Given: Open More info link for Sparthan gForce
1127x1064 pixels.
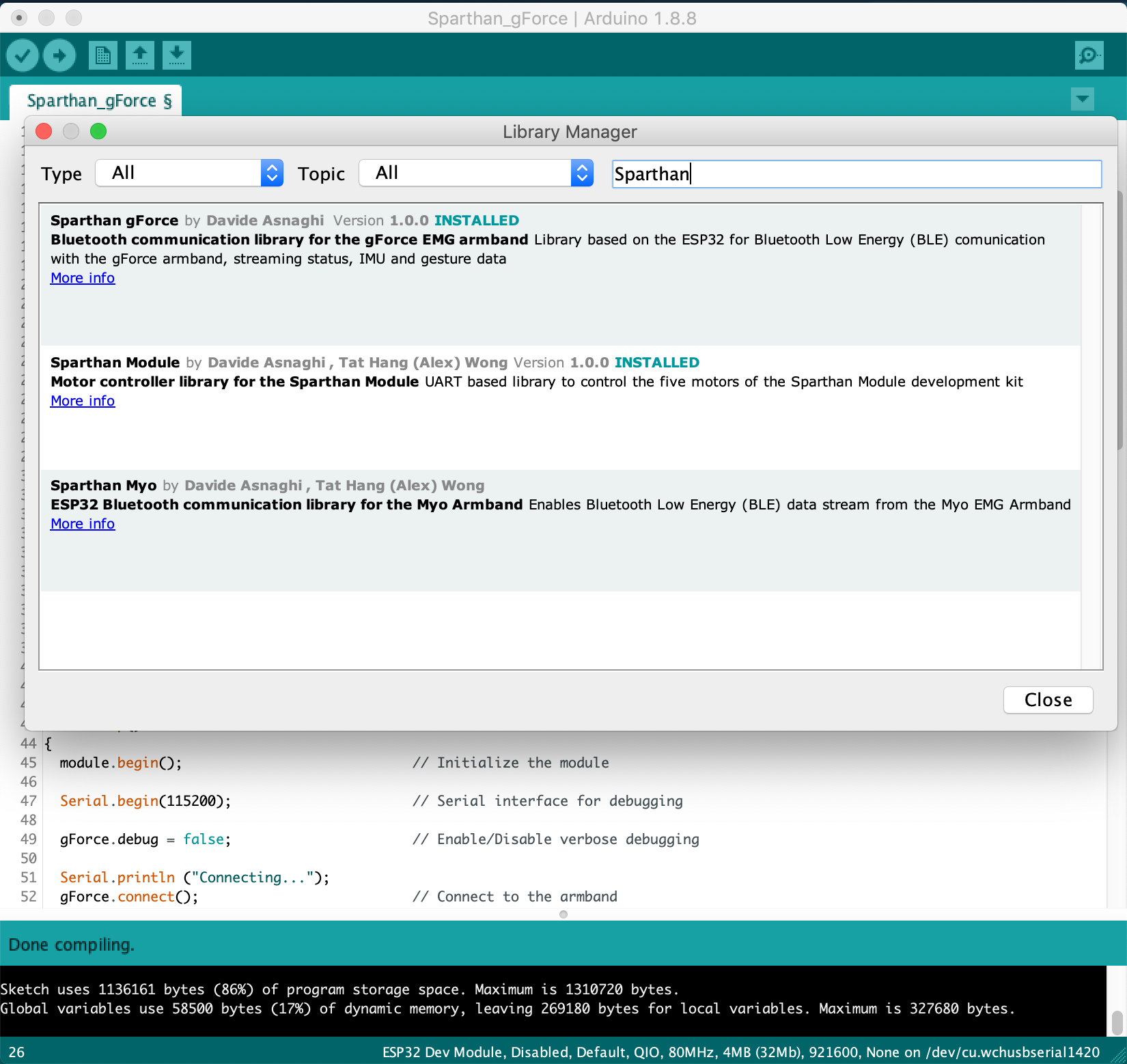Looking at the screenshot, I should click(83, 278).
